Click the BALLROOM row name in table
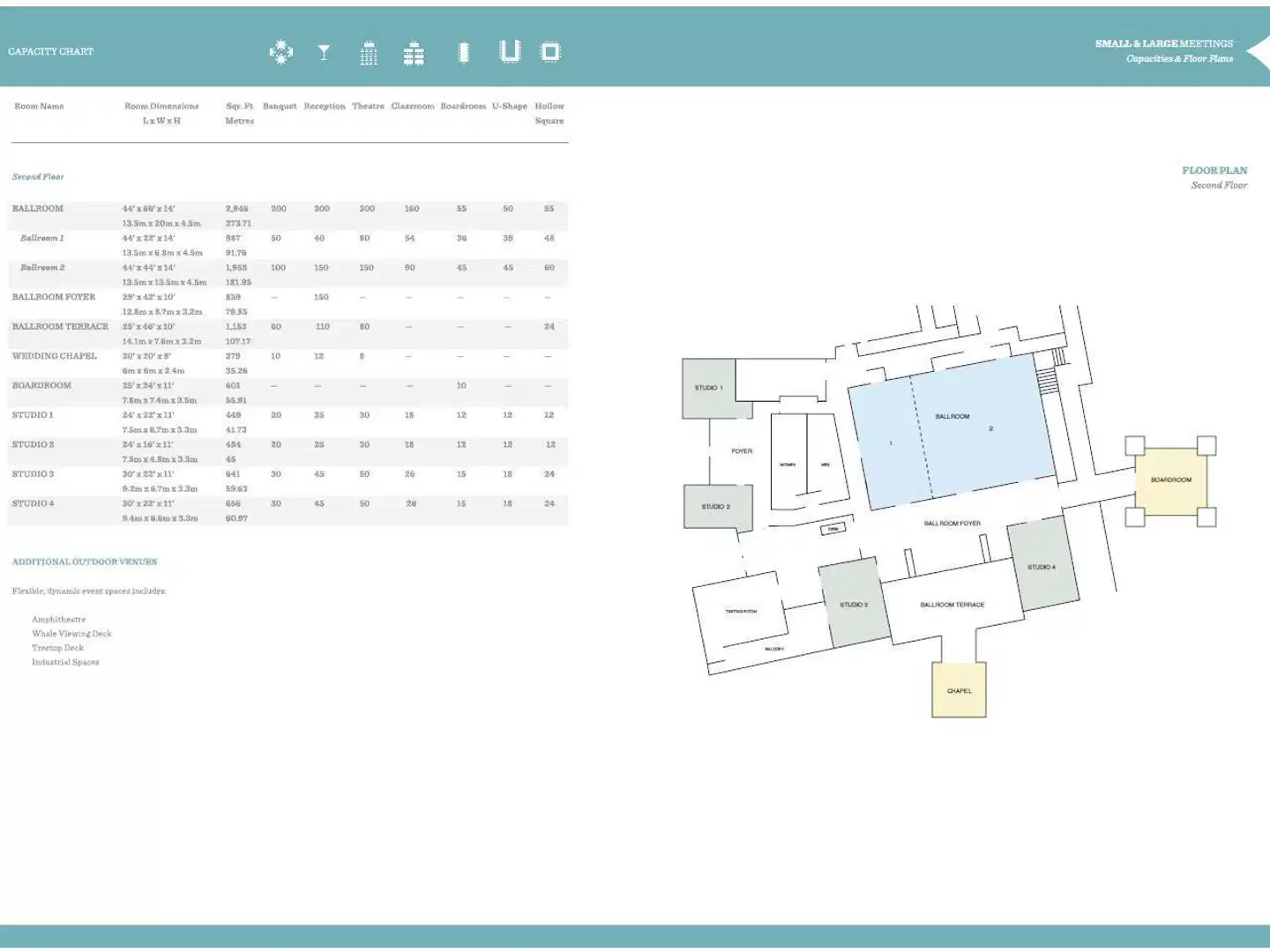This screenshot has height=952, width=1270. pos(38,209)
